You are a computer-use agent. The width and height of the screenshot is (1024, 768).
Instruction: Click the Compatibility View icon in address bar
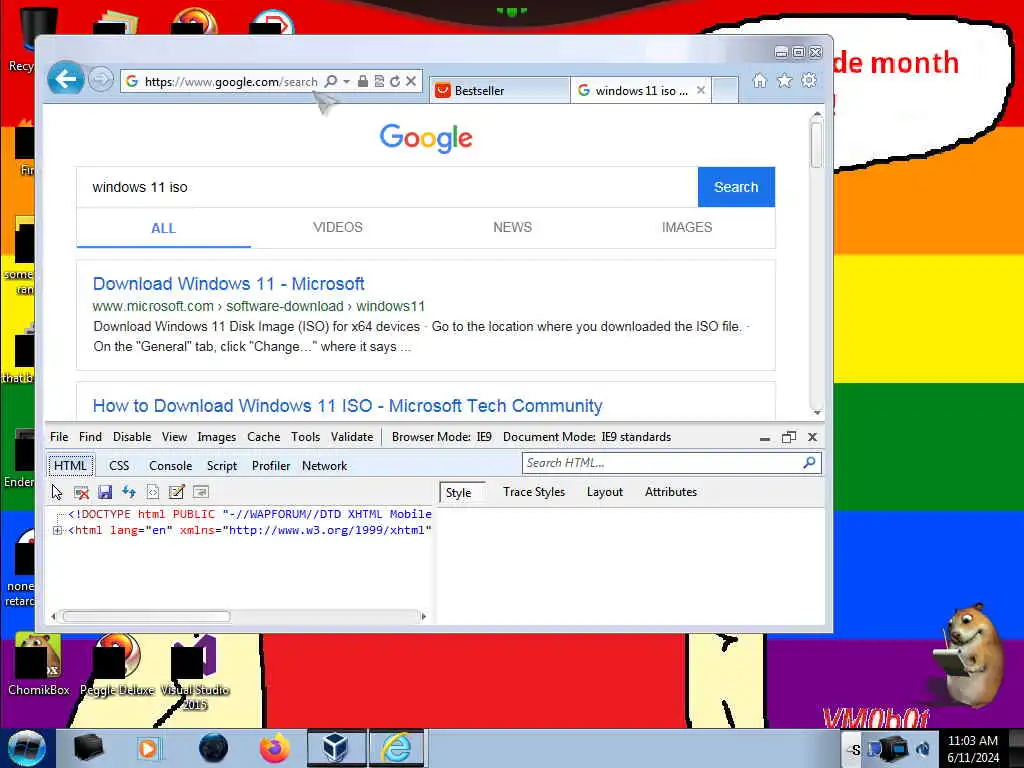click(379, 82)
